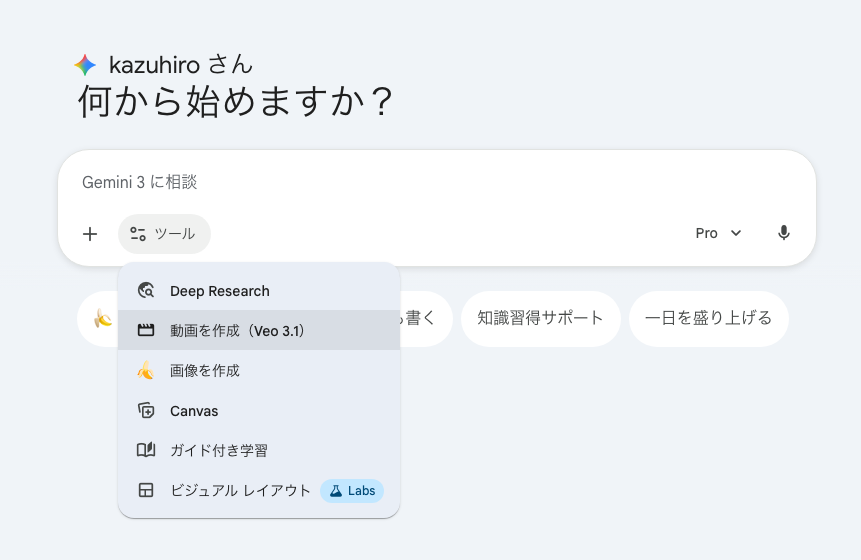The width and height of the screenshot is (861, 560).
Task: Click the 一日を盛り上げる suggestion chip
Action: click(x=708, y=319)
